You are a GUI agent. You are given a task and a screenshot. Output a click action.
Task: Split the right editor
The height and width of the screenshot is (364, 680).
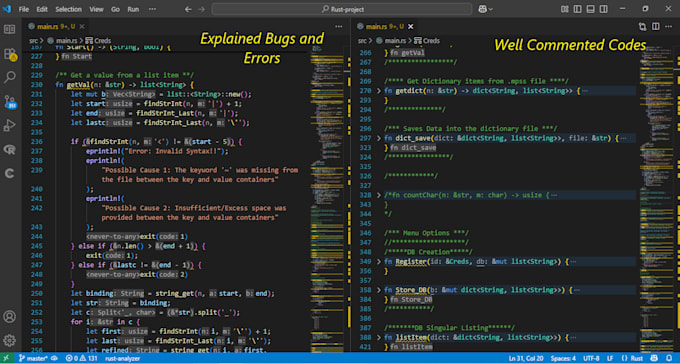point(656,27)
